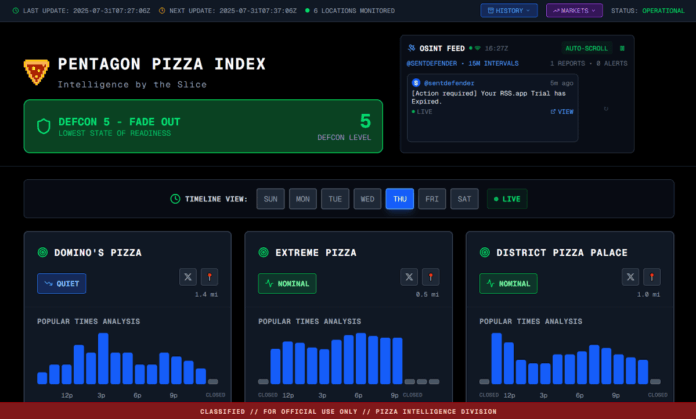Click "@SENTDEFENDER · 15M INTERVALS" text
The image size is (696, 419).
463,63
